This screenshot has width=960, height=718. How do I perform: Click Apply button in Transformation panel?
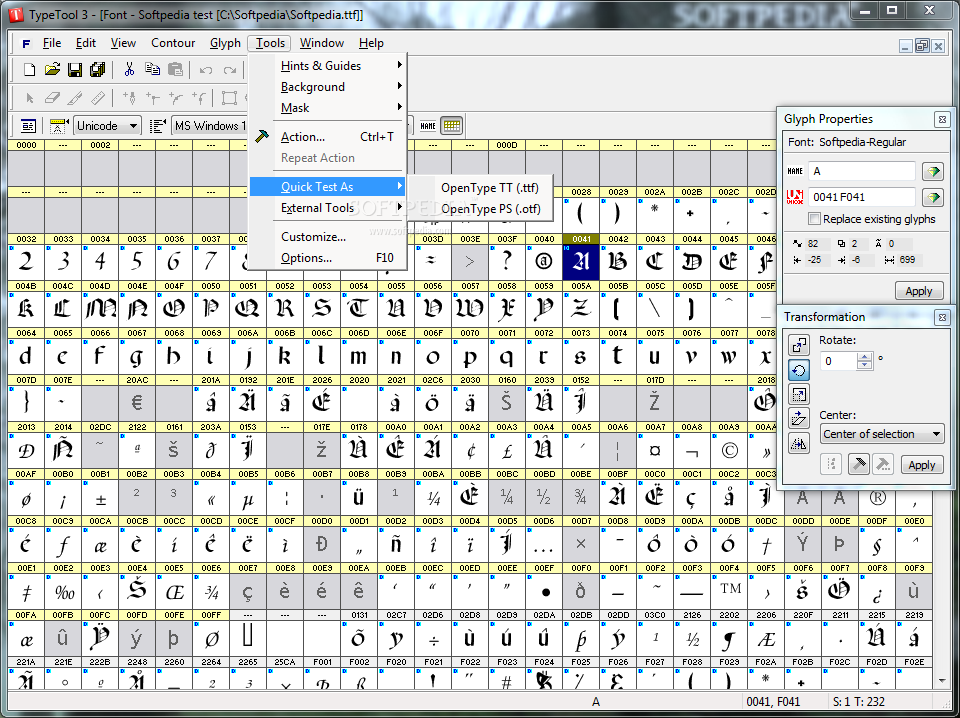921,465
